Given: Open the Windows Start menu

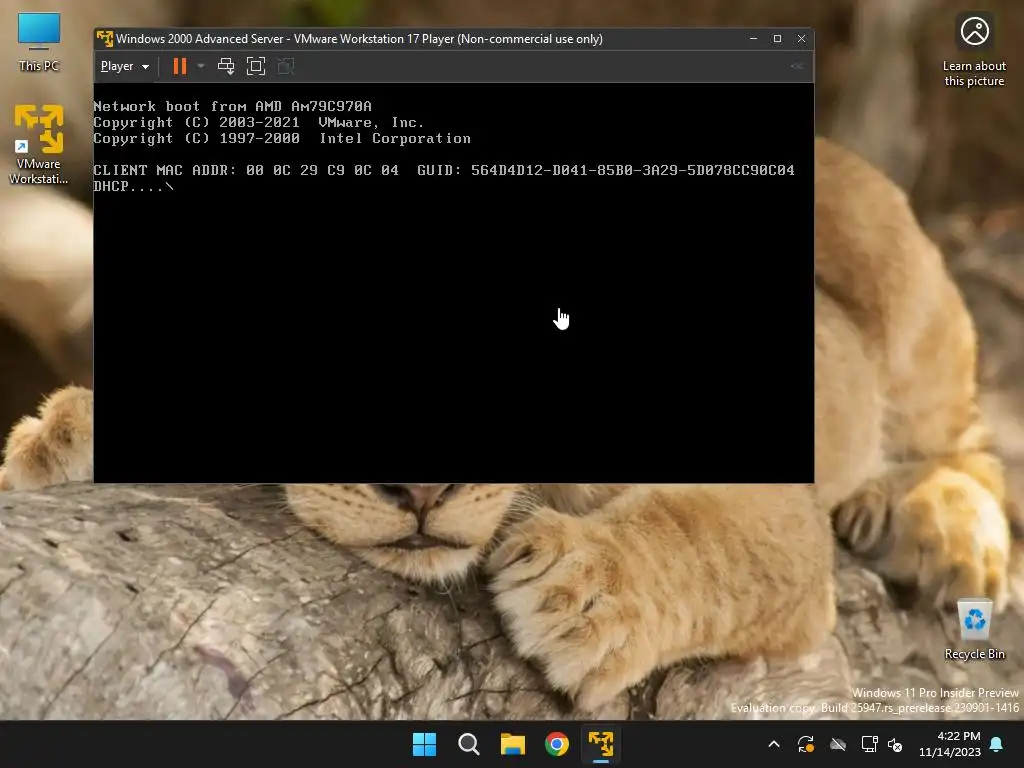Looking at the screenshot, I should 424,744.
